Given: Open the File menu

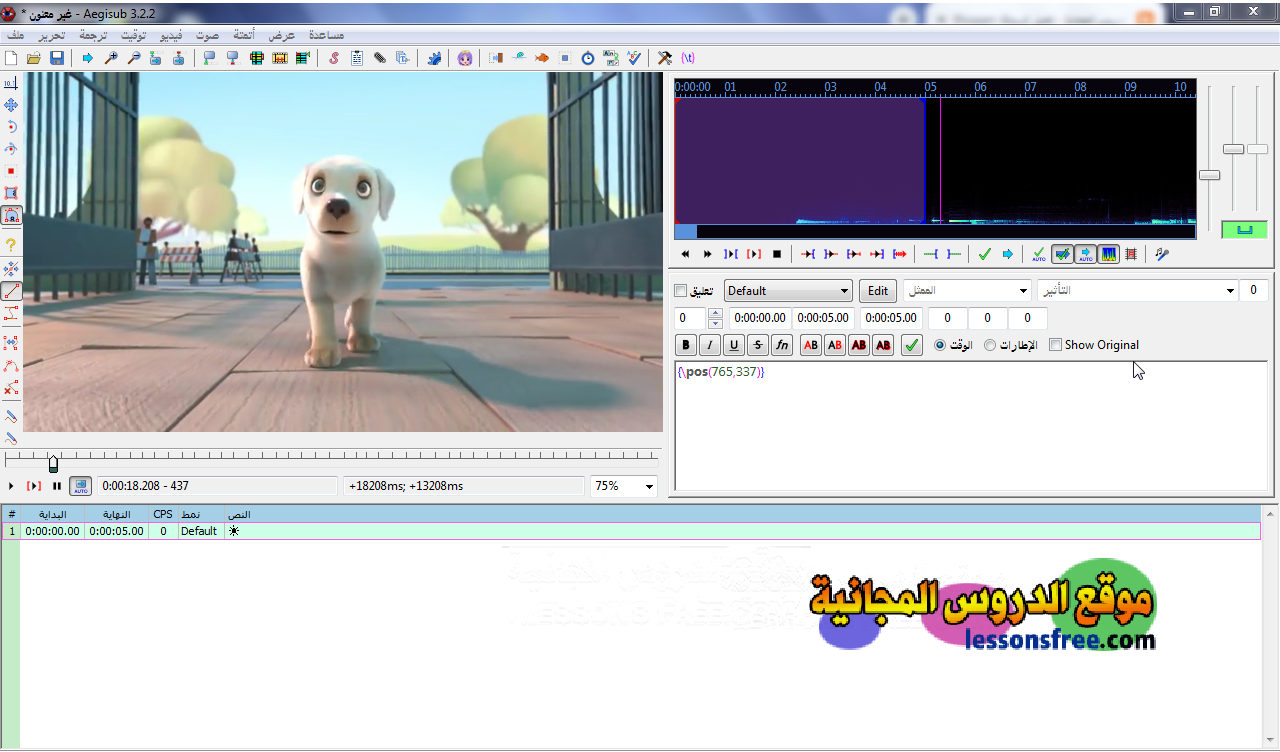Looking at the screenshot, I should pos(16,34).
